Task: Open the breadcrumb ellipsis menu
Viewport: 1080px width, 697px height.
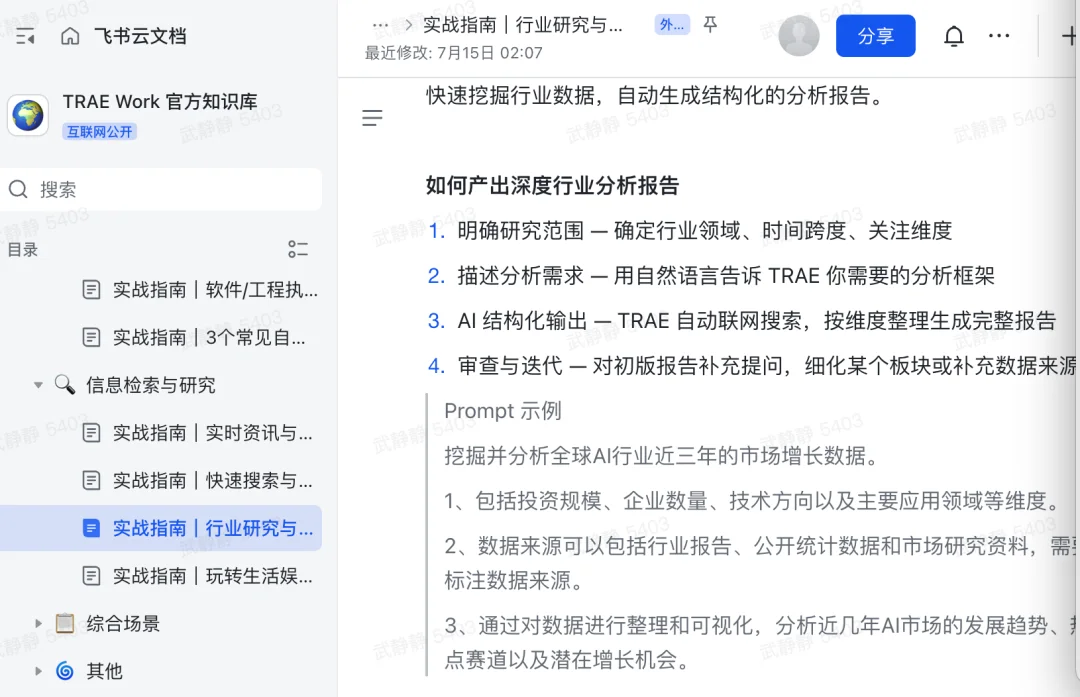Action: [380, 25]
